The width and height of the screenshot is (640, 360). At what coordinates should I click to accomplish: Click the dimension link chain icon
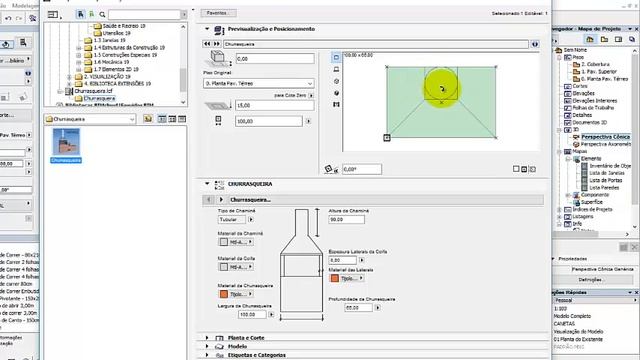[x=218, y=120]
